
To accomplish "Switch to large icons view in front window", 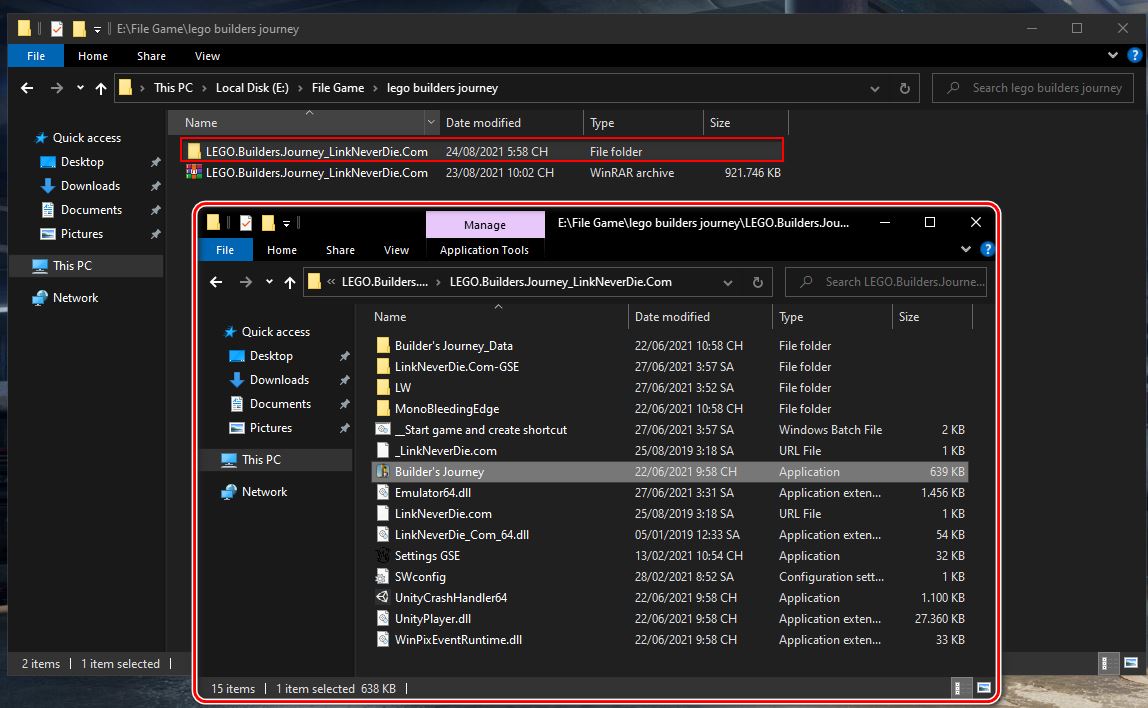I will (984, 688).
